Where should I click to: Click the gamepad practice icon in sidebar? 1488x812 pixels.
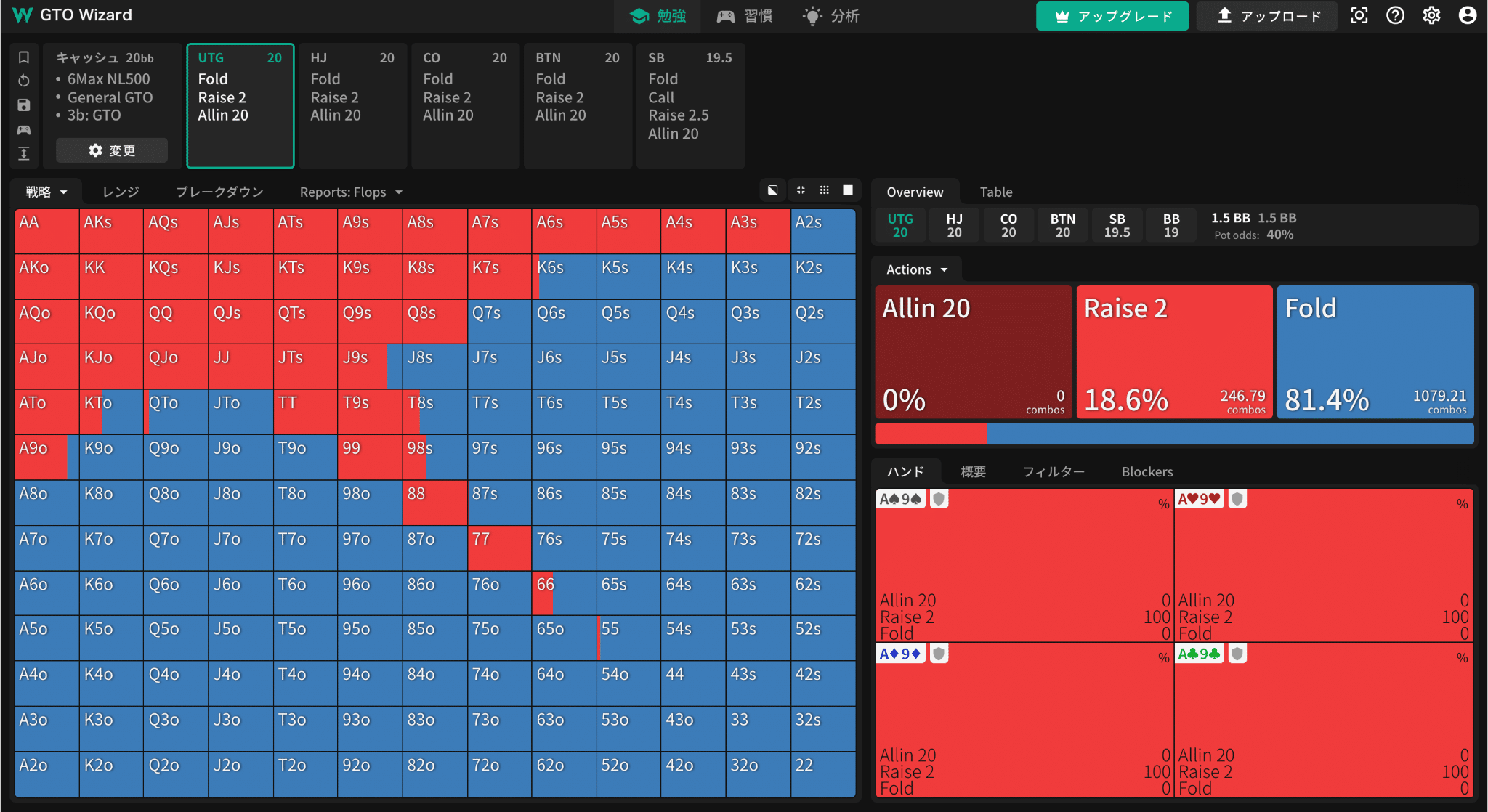coord(24,130)
